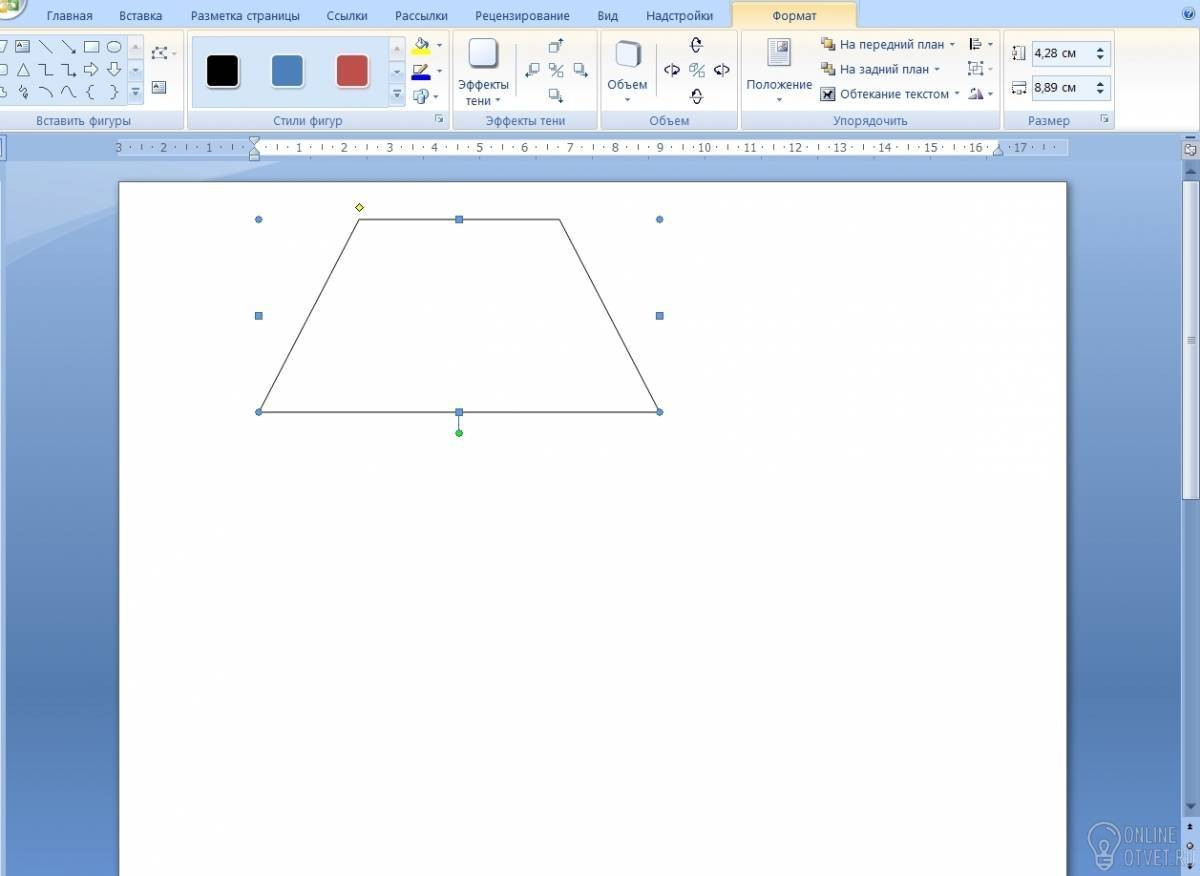This screenshot has width=1200, height=876.
Task: Select the Arrow line shape
Action: coord(68,47)
